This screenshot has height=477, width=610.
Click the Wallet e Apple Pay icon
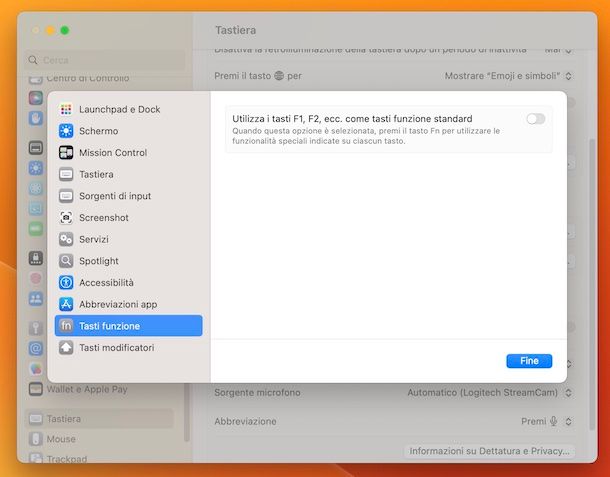[35, 389]
